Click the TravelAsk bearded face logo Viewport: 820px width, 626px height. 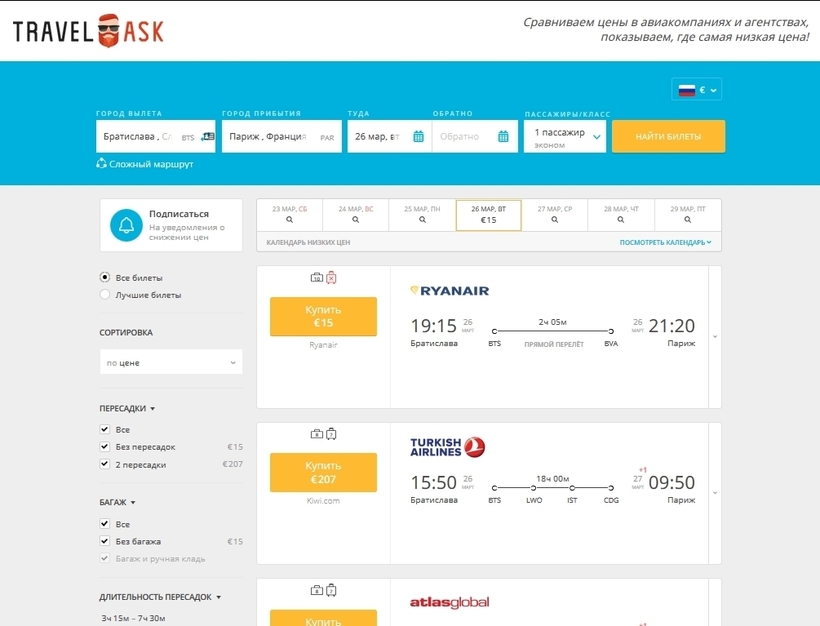[108, 31]
